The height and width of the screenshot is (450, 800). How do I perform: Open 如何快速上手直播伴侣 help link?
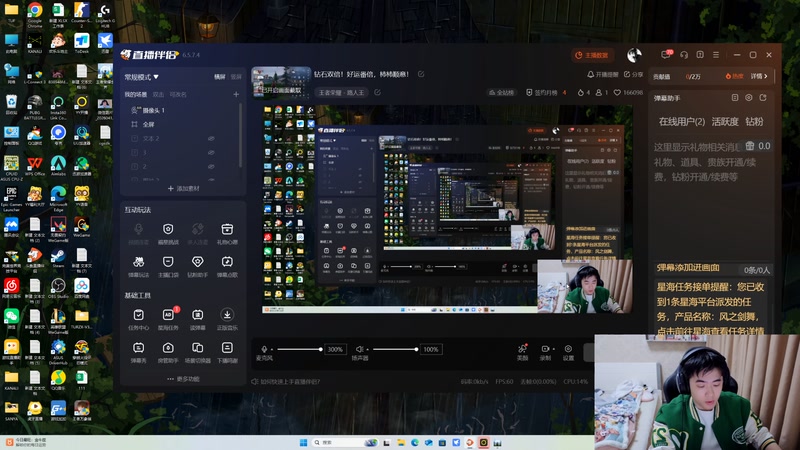click(x=285, y=382)
